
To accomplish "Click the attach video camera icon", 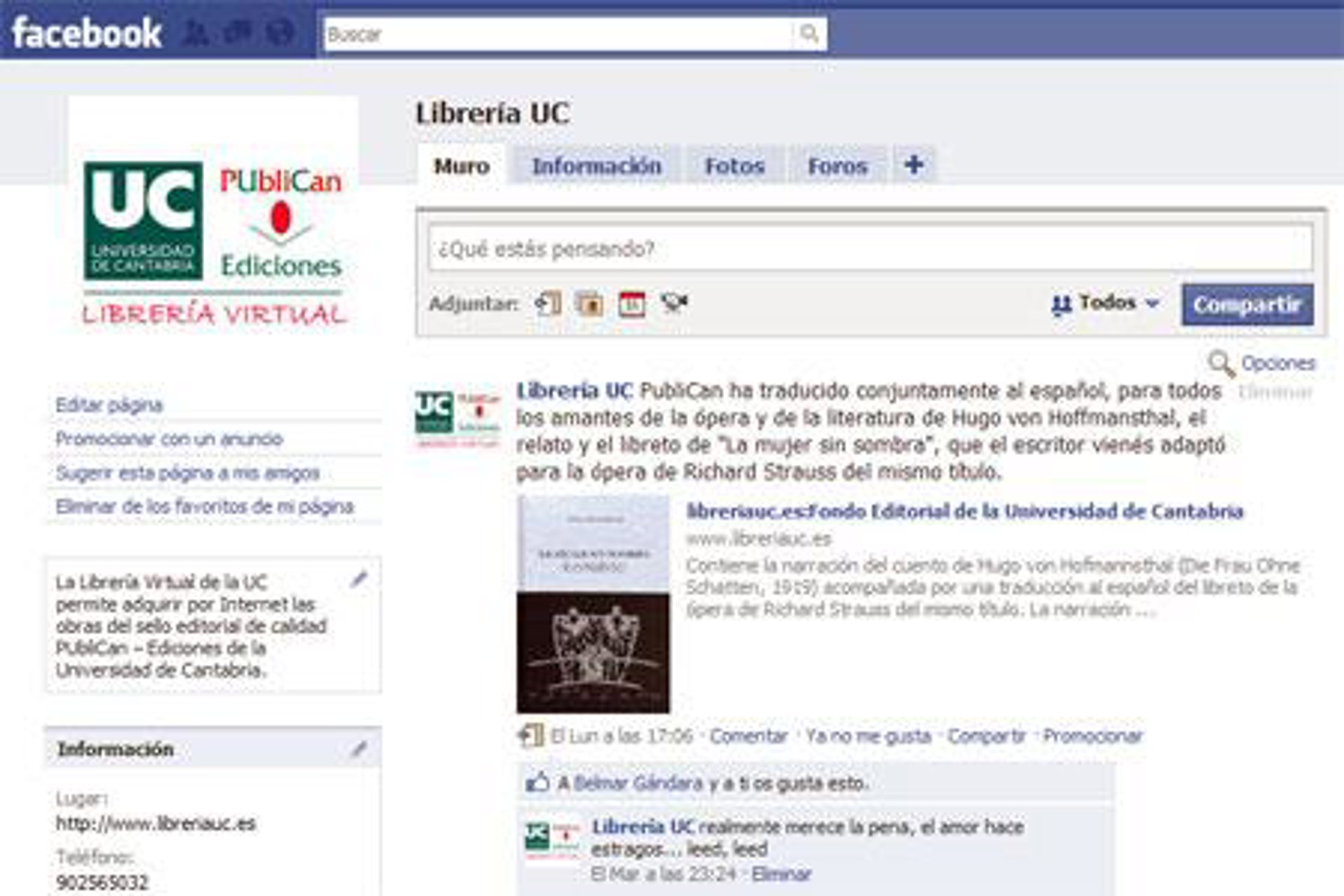I will point(674,303).
